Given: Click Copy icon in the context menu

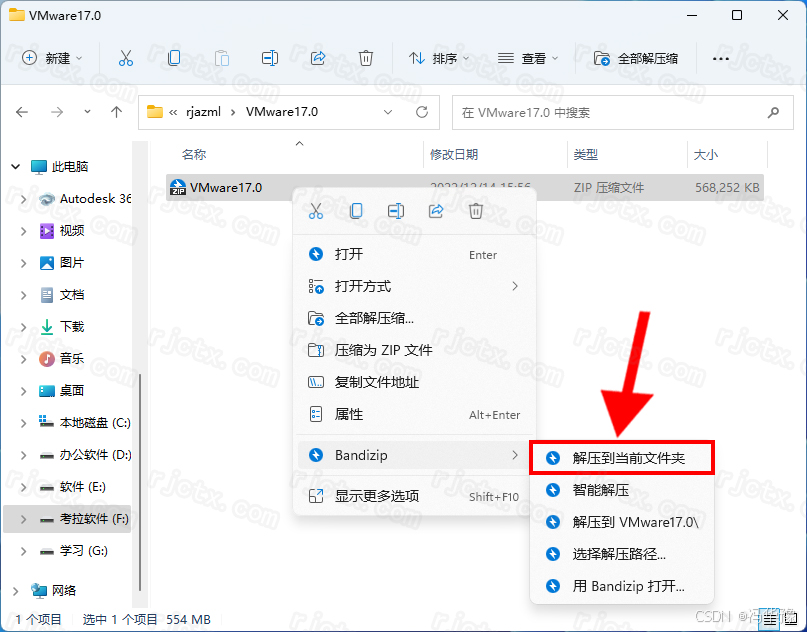Looking at the screenshot, I should (356, 211).
